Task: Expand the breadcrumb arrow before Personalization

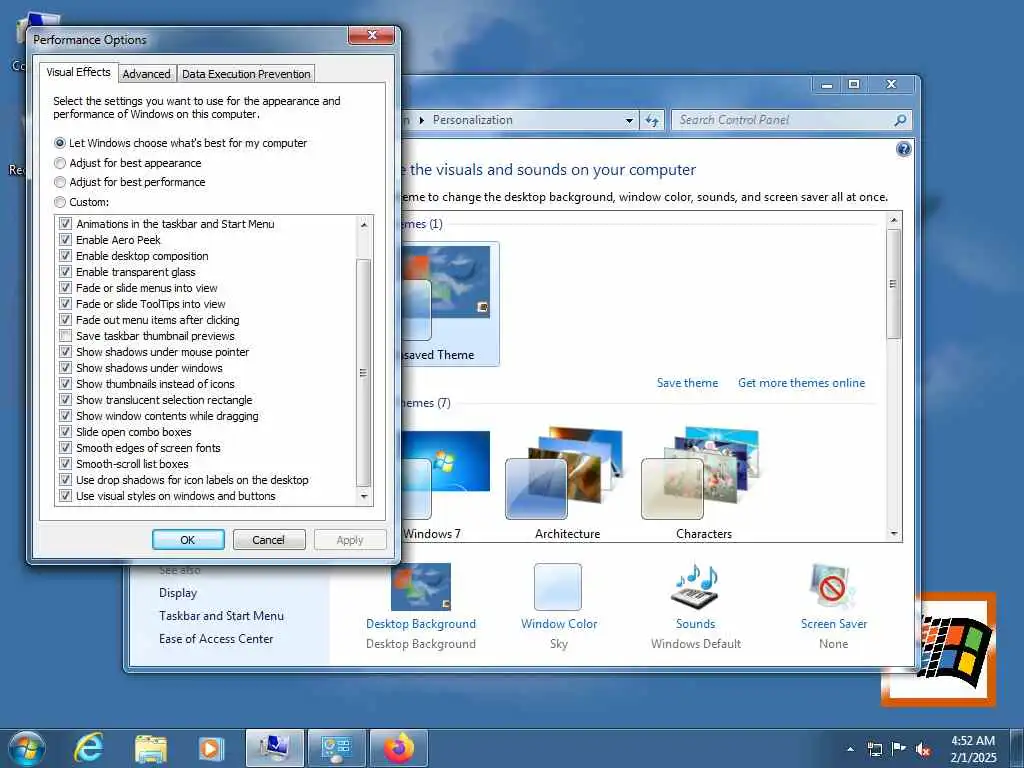Action: tap(421, 120)
